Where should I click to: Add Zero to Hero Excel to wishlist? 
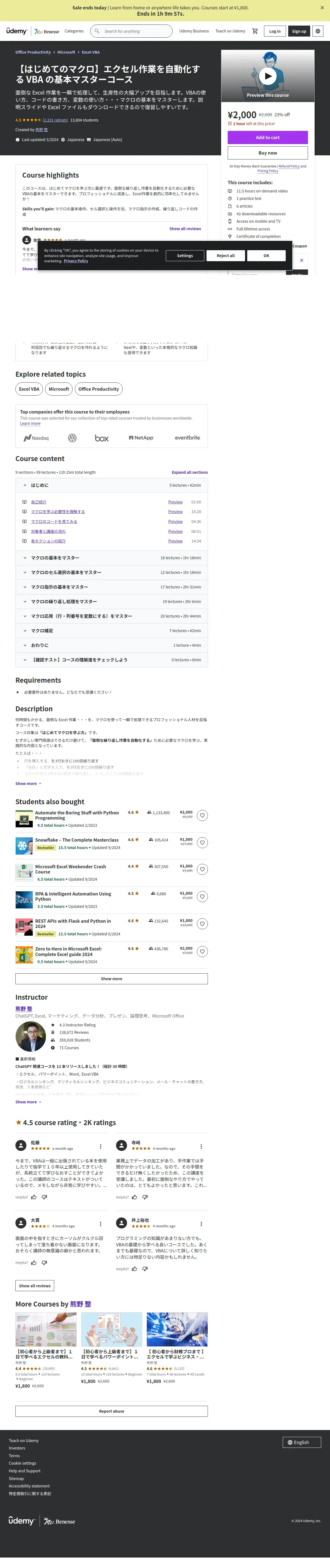[x=202, y=951]
